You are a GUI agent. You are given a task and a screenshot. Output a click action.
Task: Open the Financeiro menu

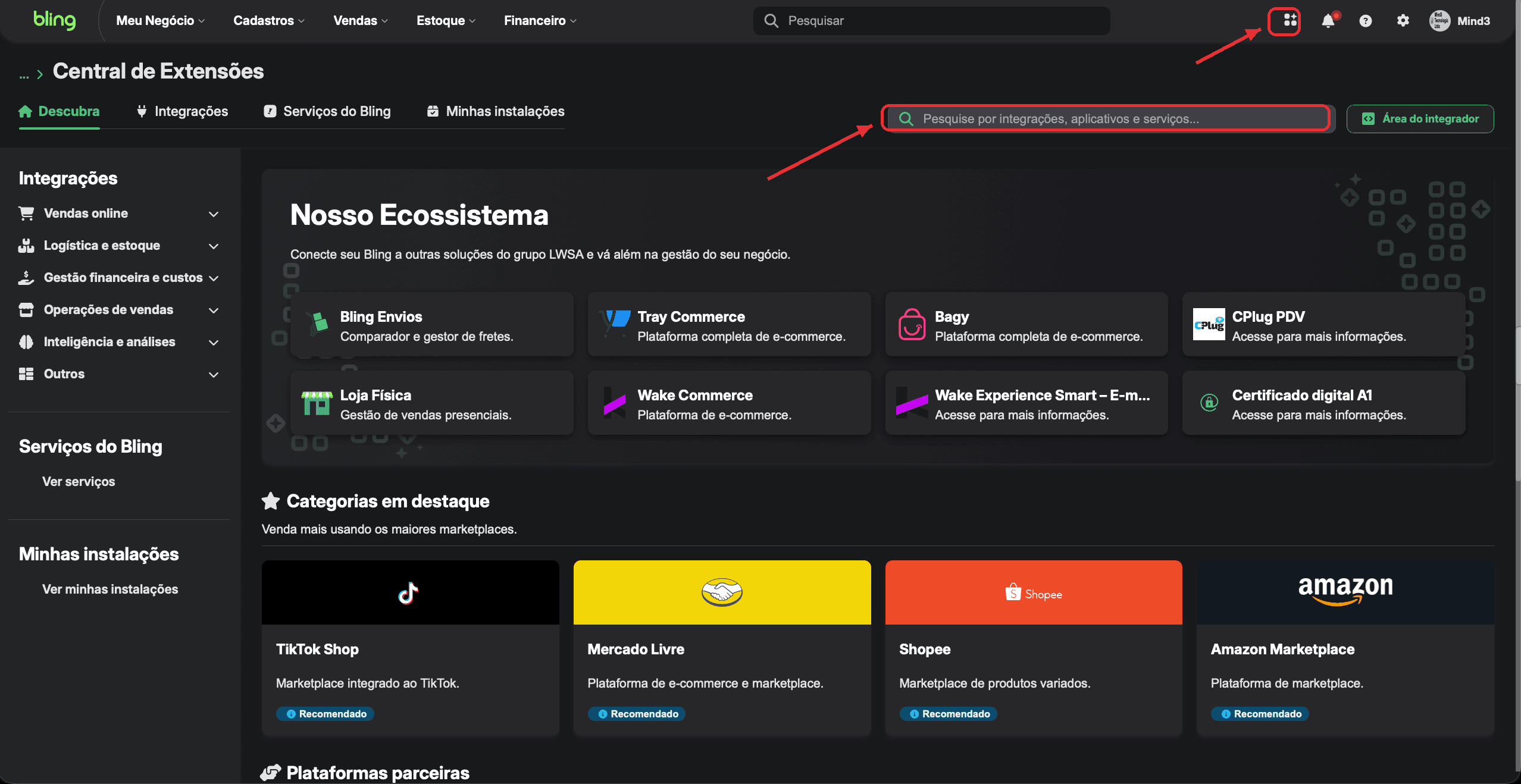[x=540, y=21]
